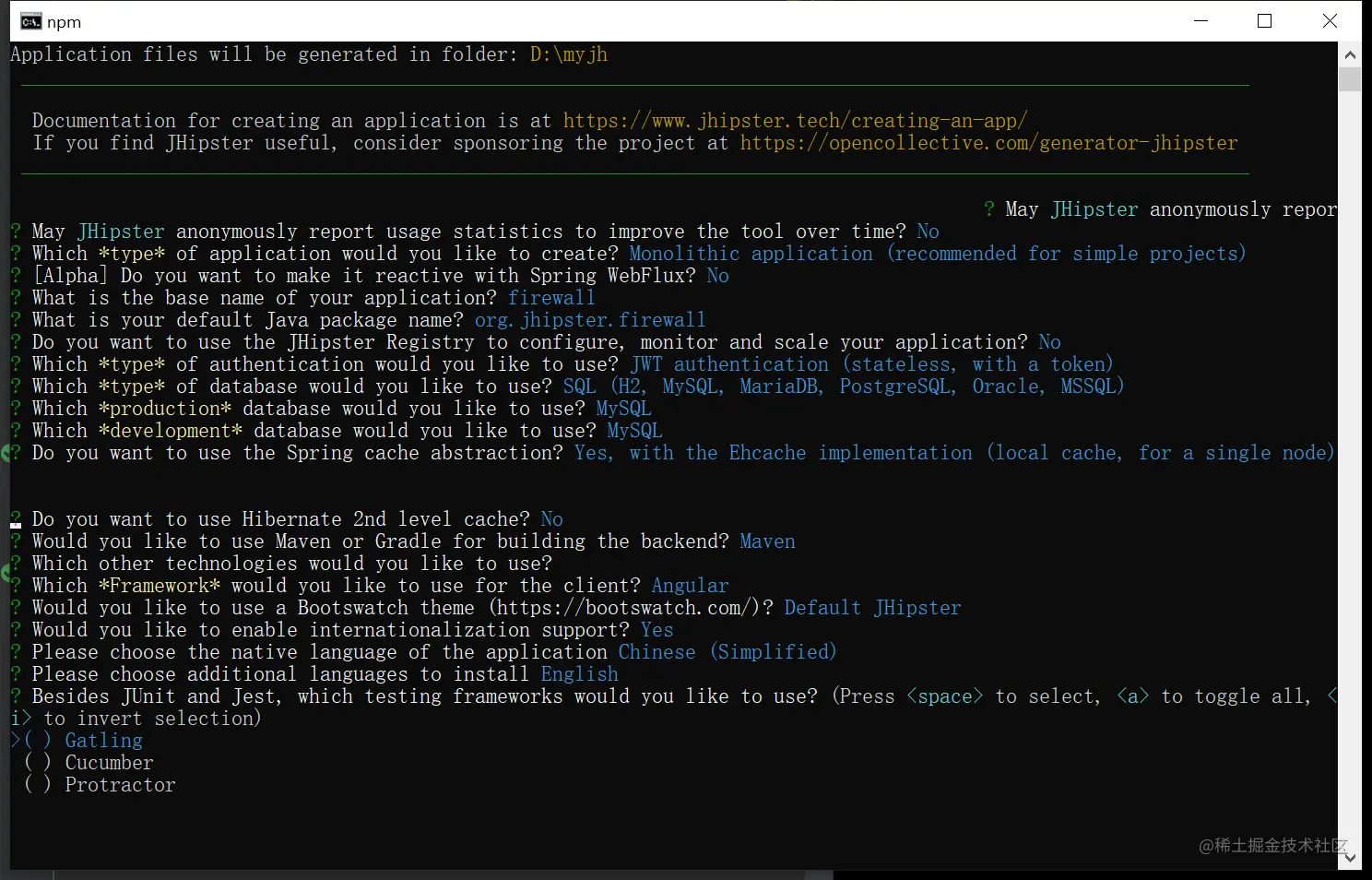Click the usage statistics answer 'No'
Image resolution: width=1372 pixels, height=880 pixels.
[x=928, y=232]
